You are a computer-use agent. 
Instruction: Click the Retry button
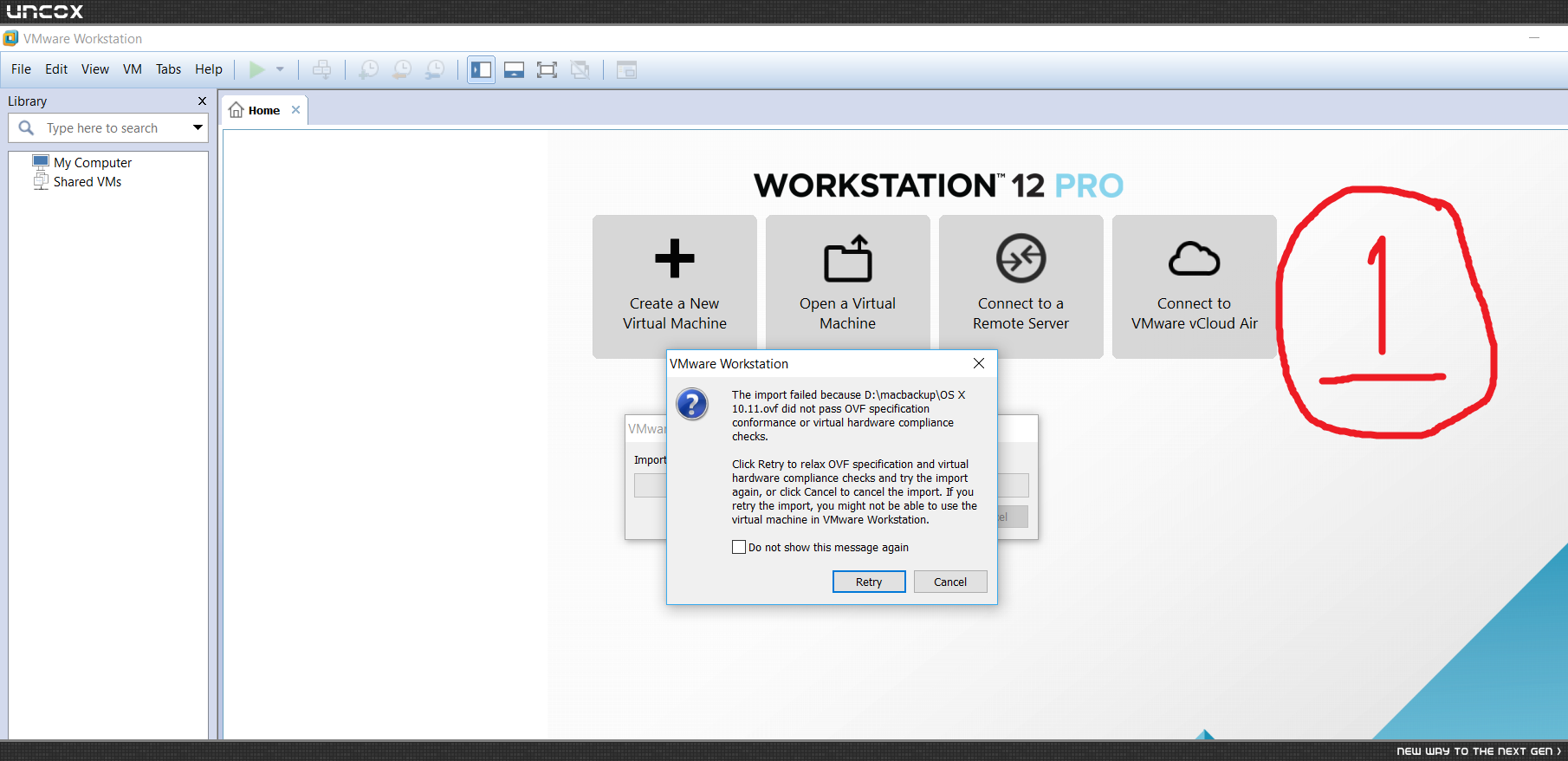869,582
